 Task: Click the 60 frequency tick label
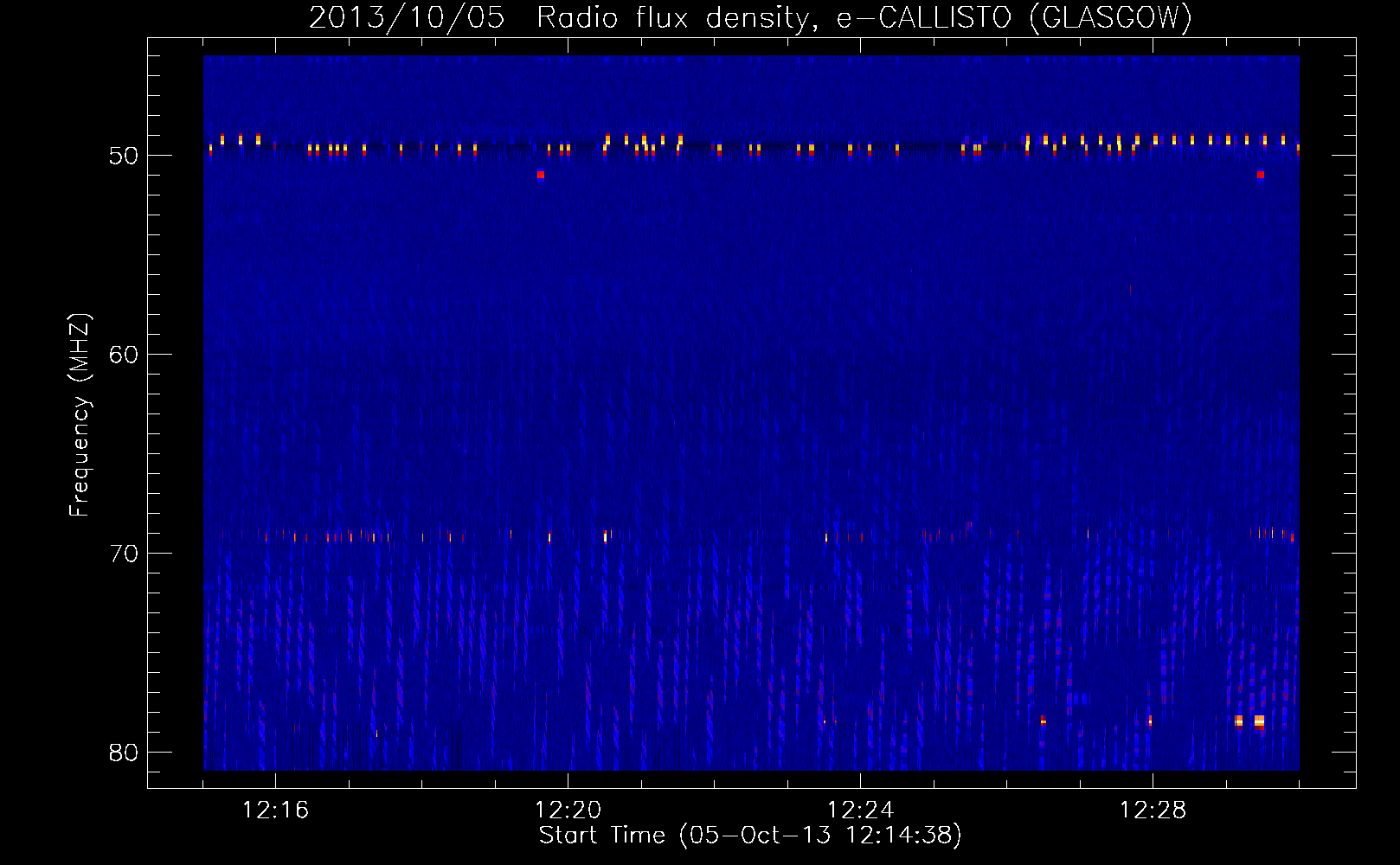pos(124,355)
